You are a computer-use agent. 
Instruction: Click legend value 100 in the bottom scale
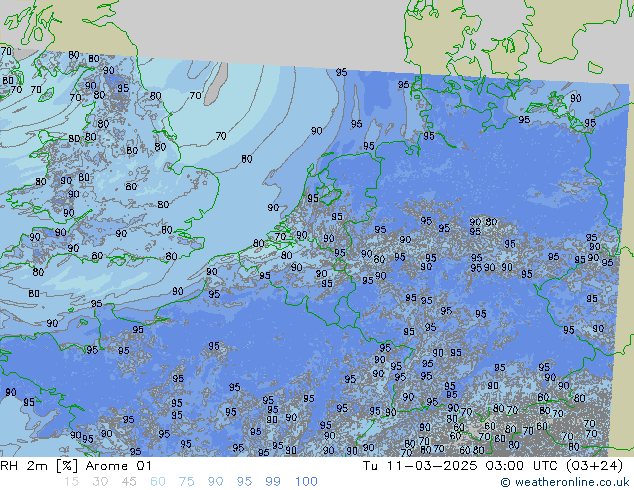(x=306, y=482)
